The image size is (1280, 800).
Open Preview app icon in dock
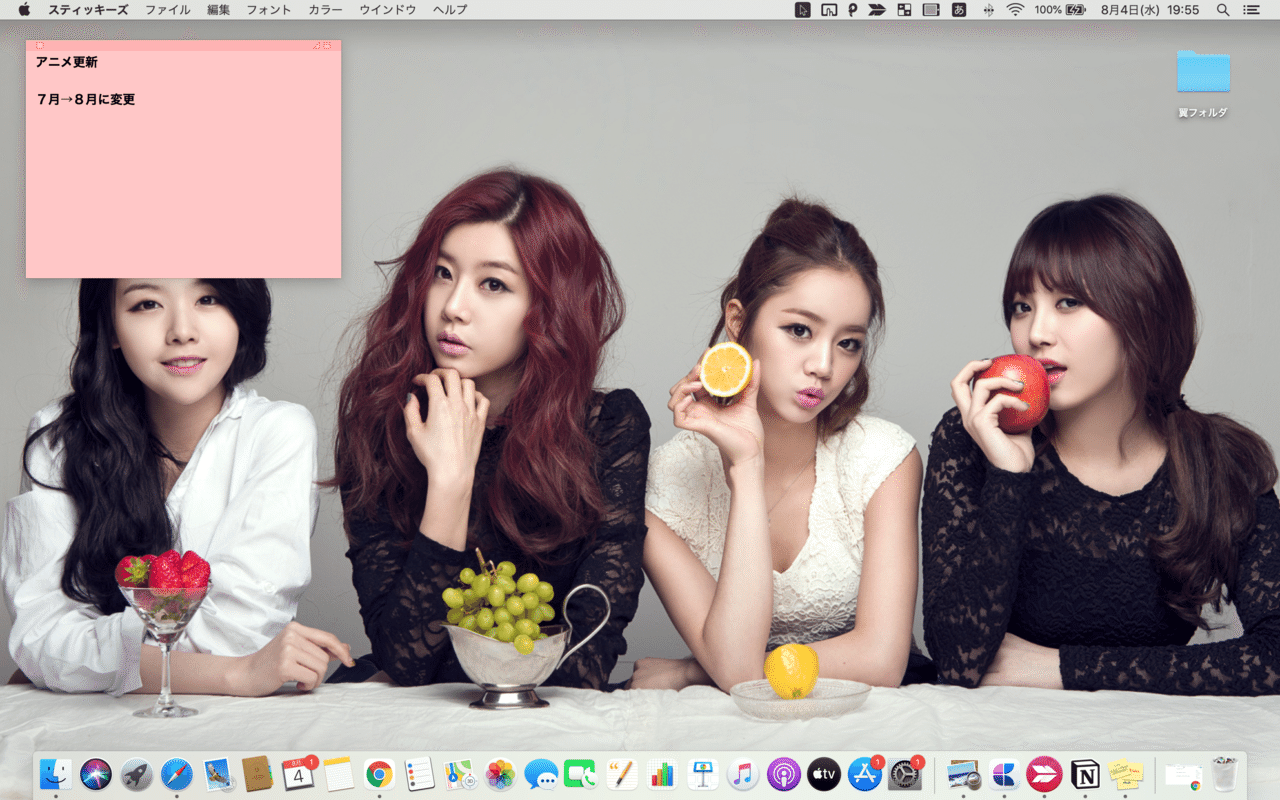(964, 774)
